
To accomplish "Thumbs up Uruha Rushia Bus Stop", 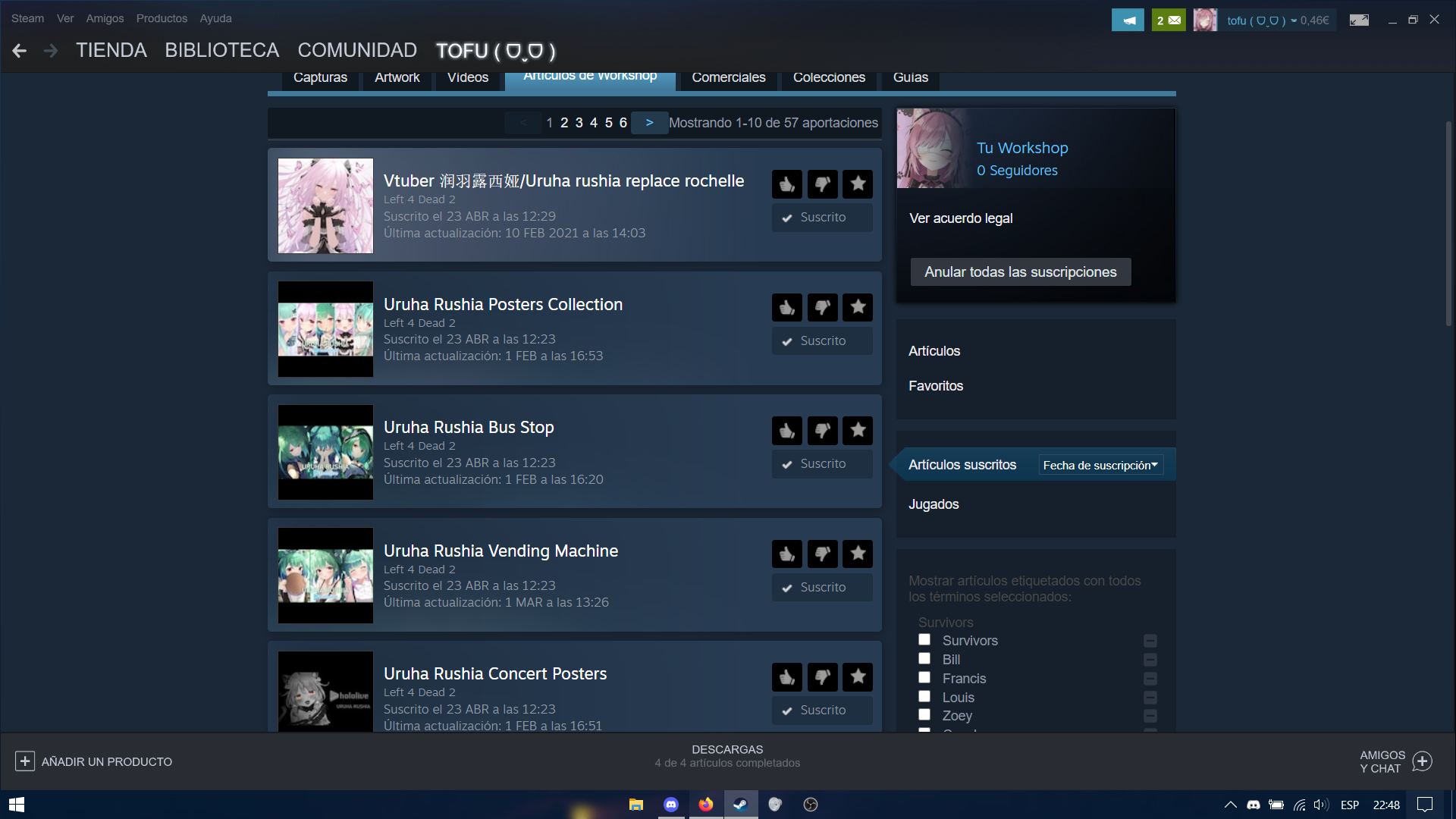I will pyautogui.click(x=787, y=431).
